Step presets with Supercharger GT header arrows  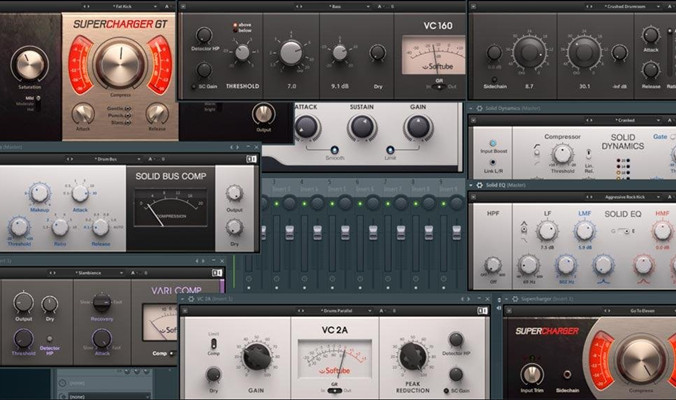tap(86, 6)
